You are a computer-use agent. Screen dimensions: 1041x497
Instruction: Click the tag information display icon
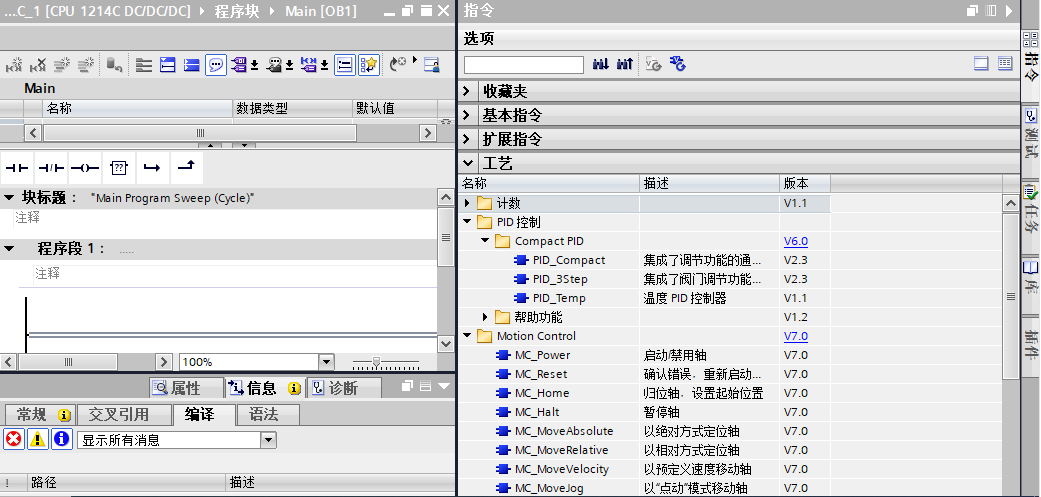click(x=274, y=64)
